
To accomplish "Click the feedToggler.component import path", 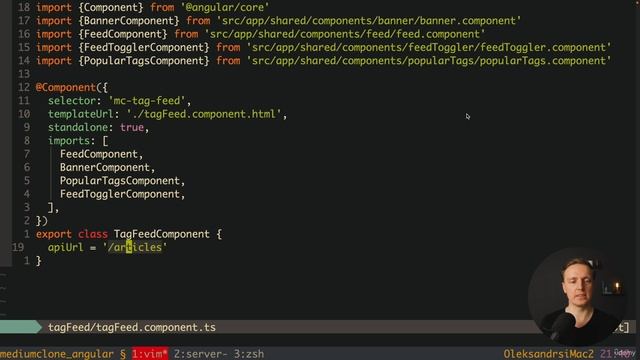I will click(429, 47).
